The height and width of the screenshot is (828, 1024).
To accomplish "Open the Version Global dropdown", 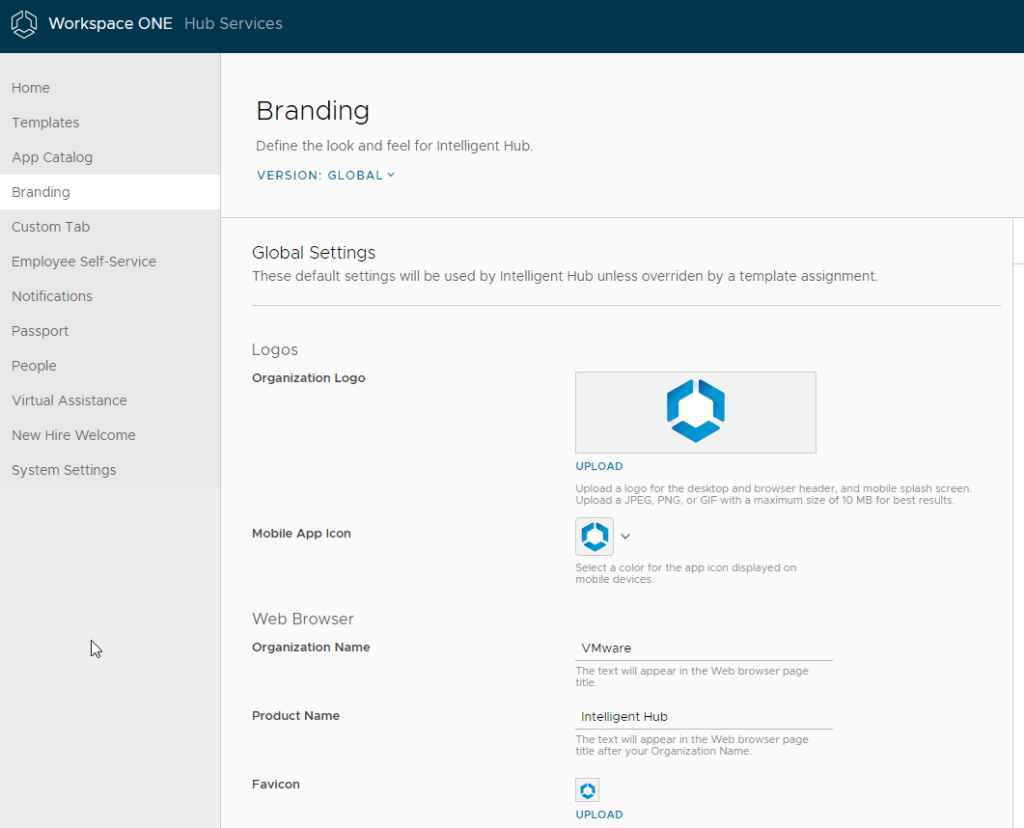I will 325,174.
